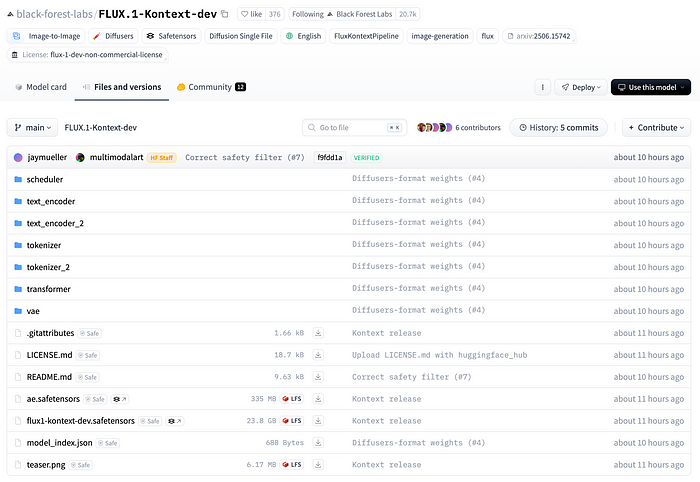Open Upload LICENSE.md with huggingface_hub commit
700x482 pixels.
pyautogui.click(x=439, y=355)
